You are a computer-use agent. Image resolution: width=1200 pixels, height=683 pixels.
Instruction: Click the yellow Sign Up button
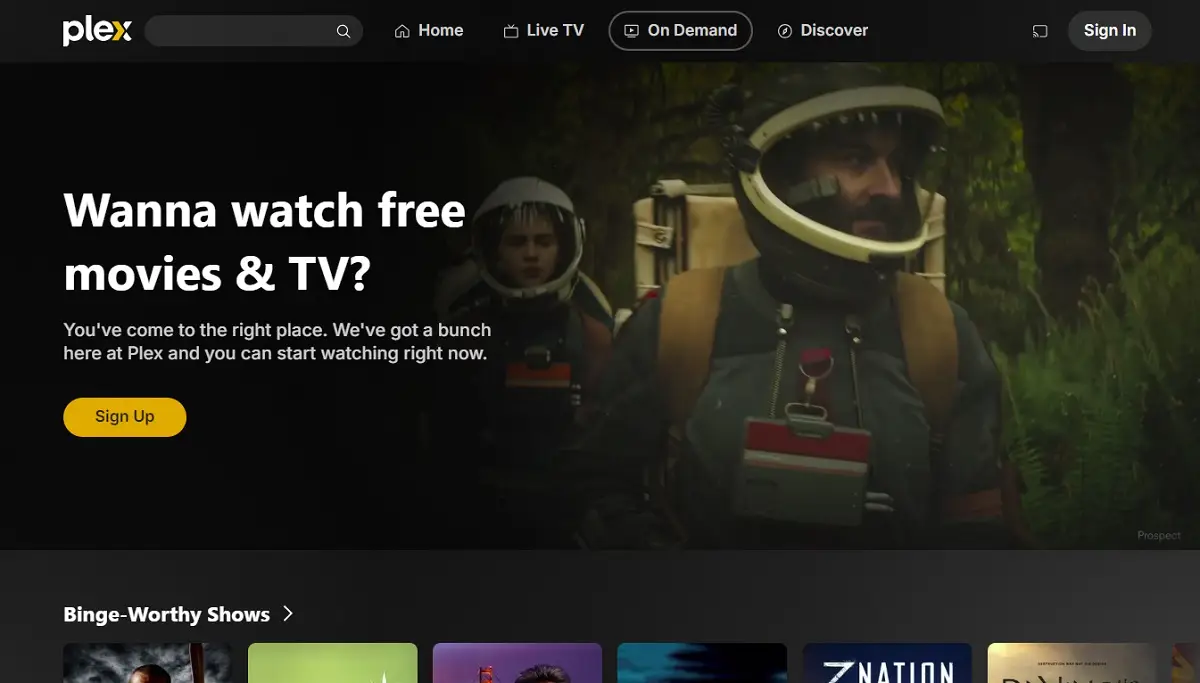(x=125, y=417)
